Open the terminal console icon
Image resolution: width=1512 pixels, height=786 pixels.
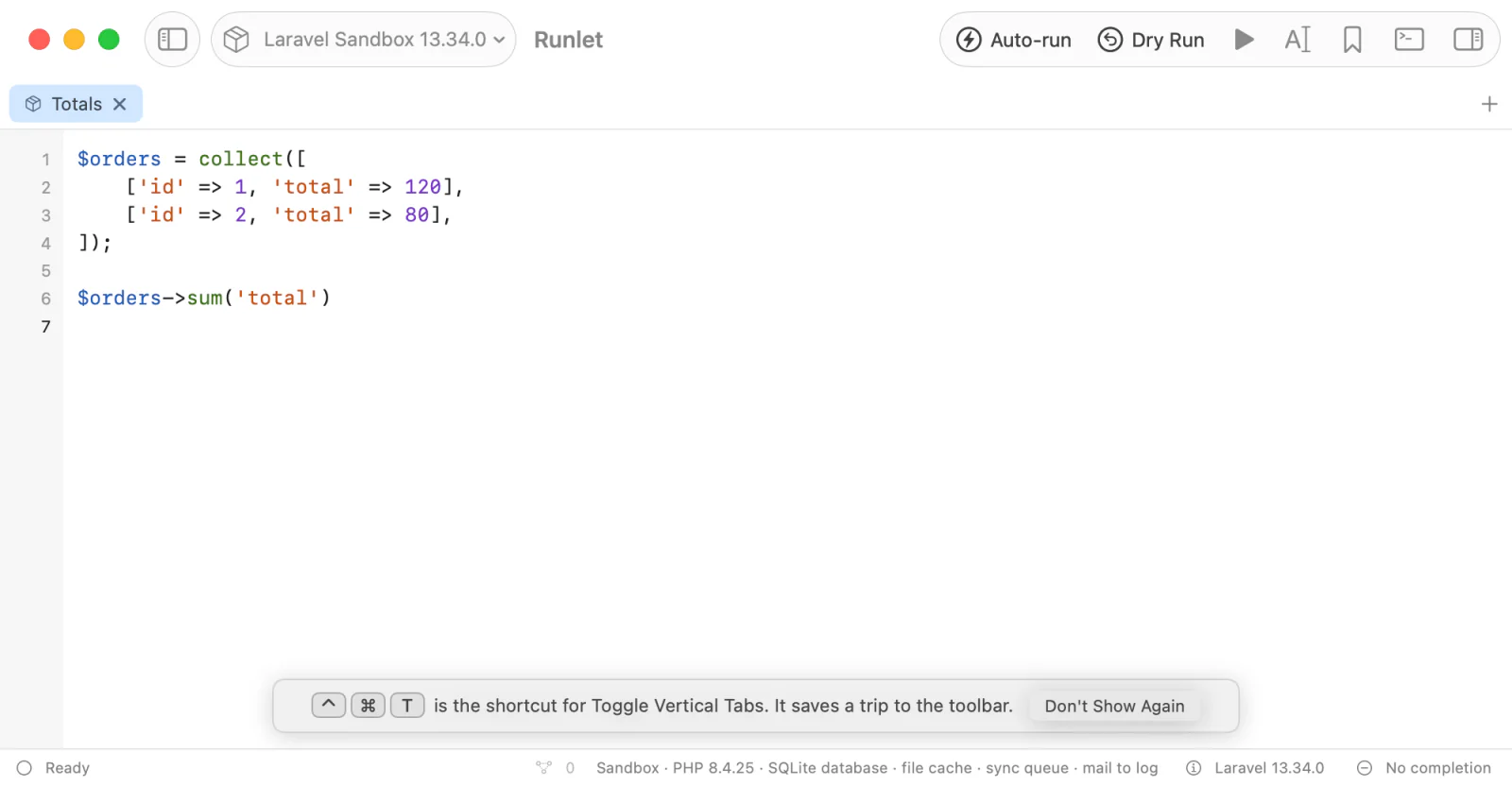(x=1409, y=40)
